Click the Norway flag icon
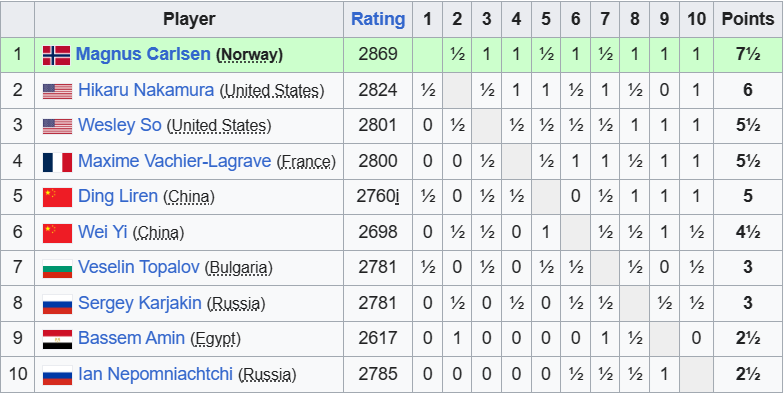Image resolution: width=784 pixels, height=397 pixels. click(56, 55)
